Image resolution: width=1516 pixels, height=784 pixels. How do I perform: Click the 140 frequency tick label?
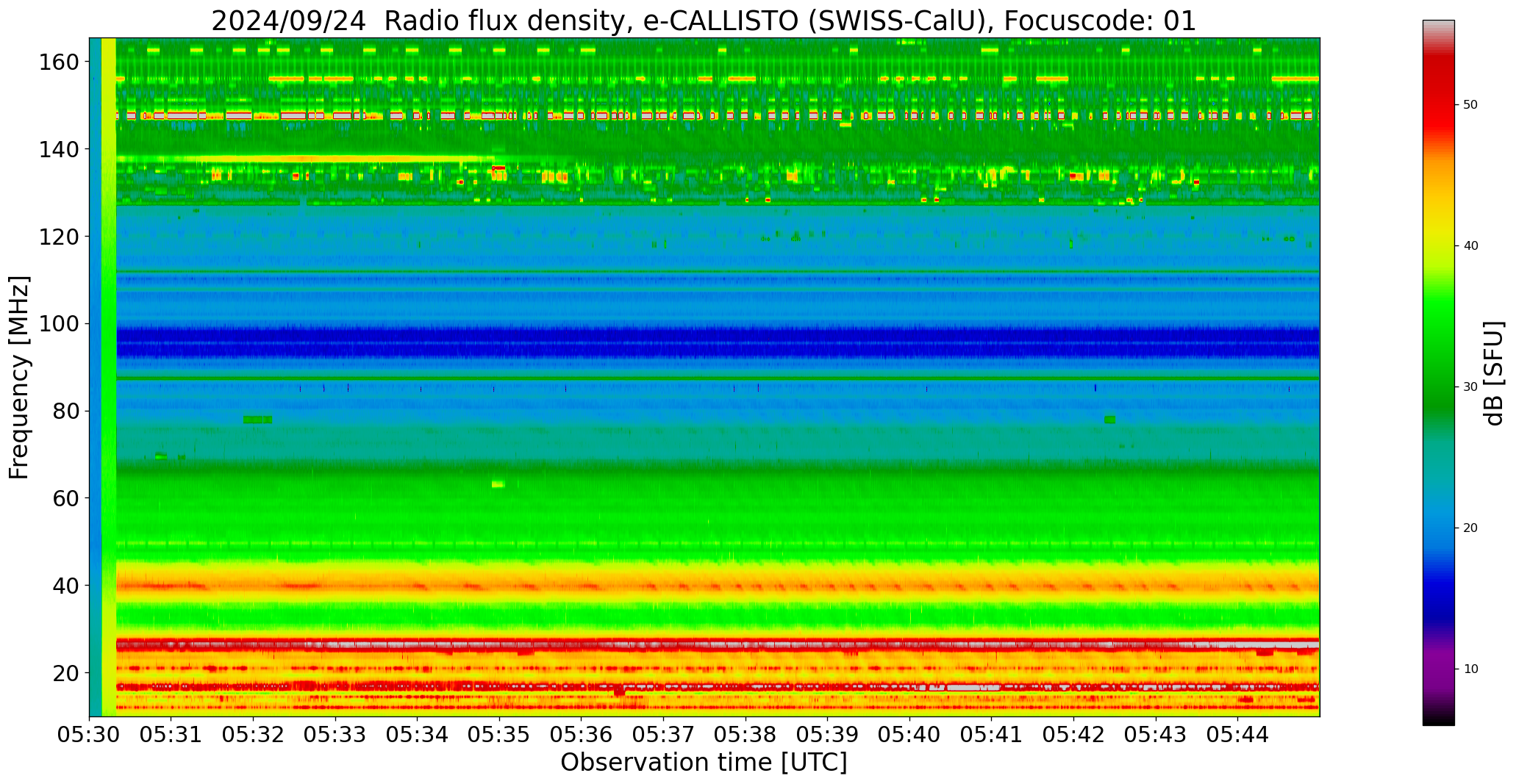point(59,150)
